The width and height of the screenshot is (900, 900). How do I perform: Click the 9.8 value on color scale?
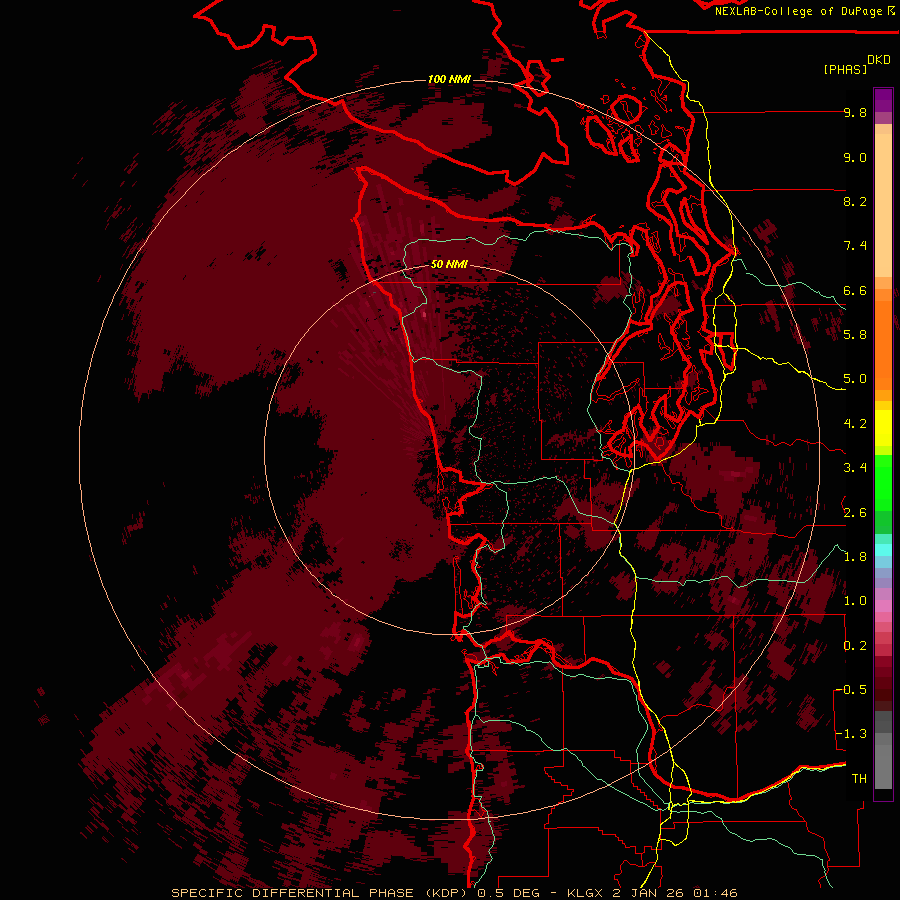(x=855, y=112)
